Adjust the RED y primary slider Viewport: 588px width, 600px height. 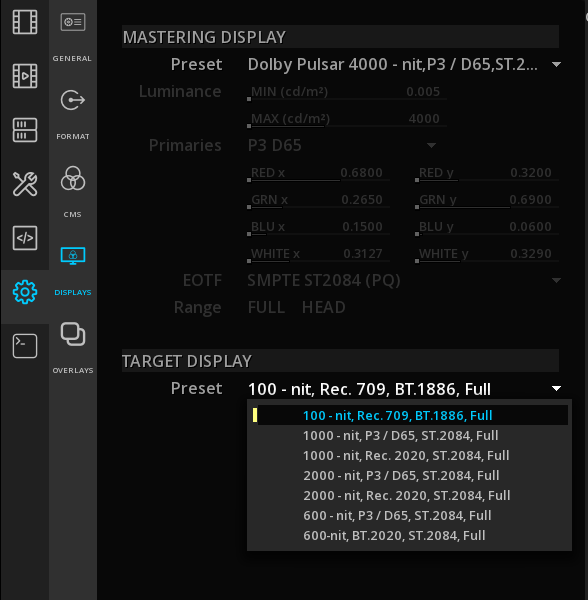[x=487, y=173]
